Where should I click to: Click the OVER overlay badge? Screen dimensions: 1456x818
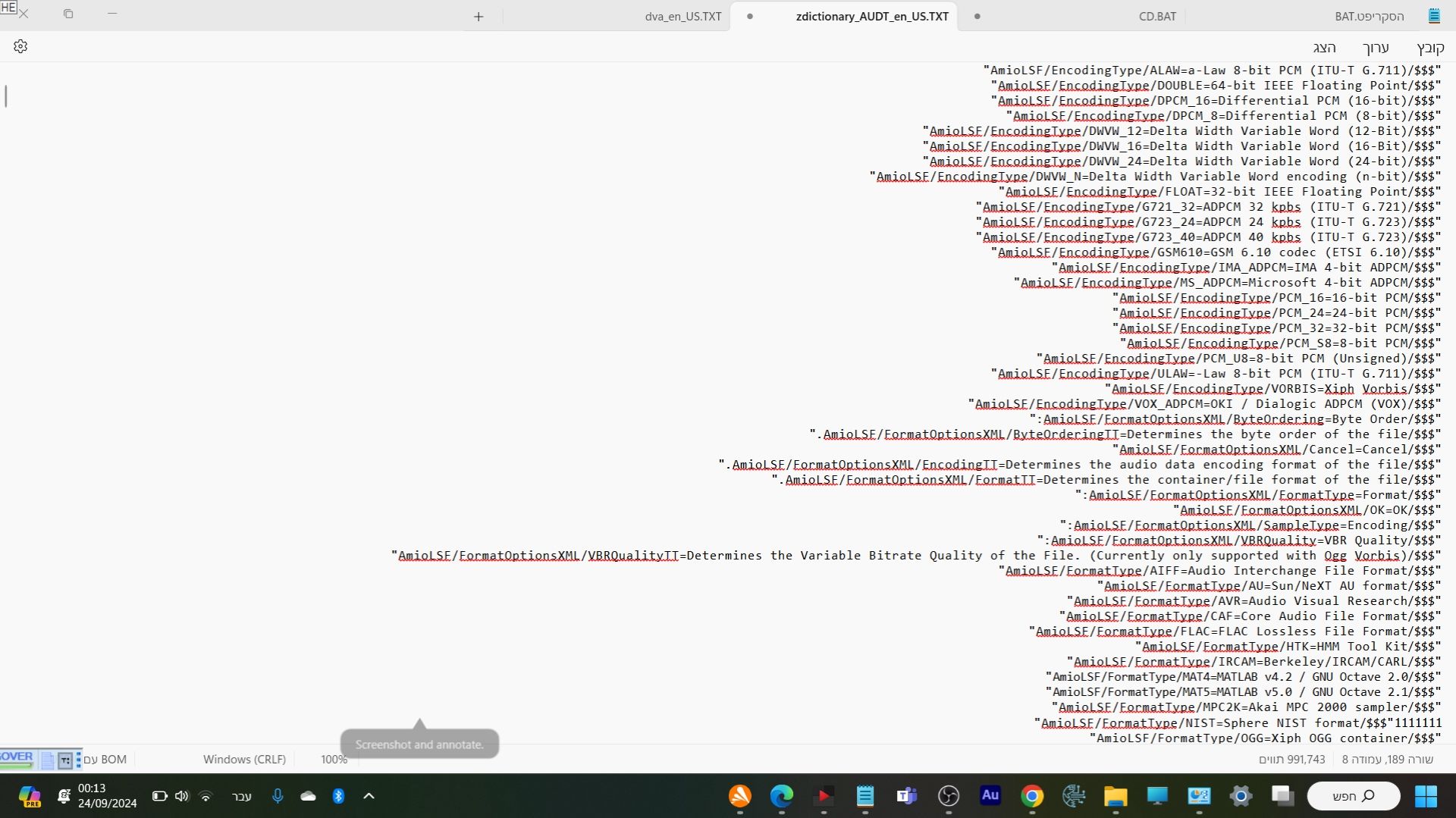tap(17, 757)
